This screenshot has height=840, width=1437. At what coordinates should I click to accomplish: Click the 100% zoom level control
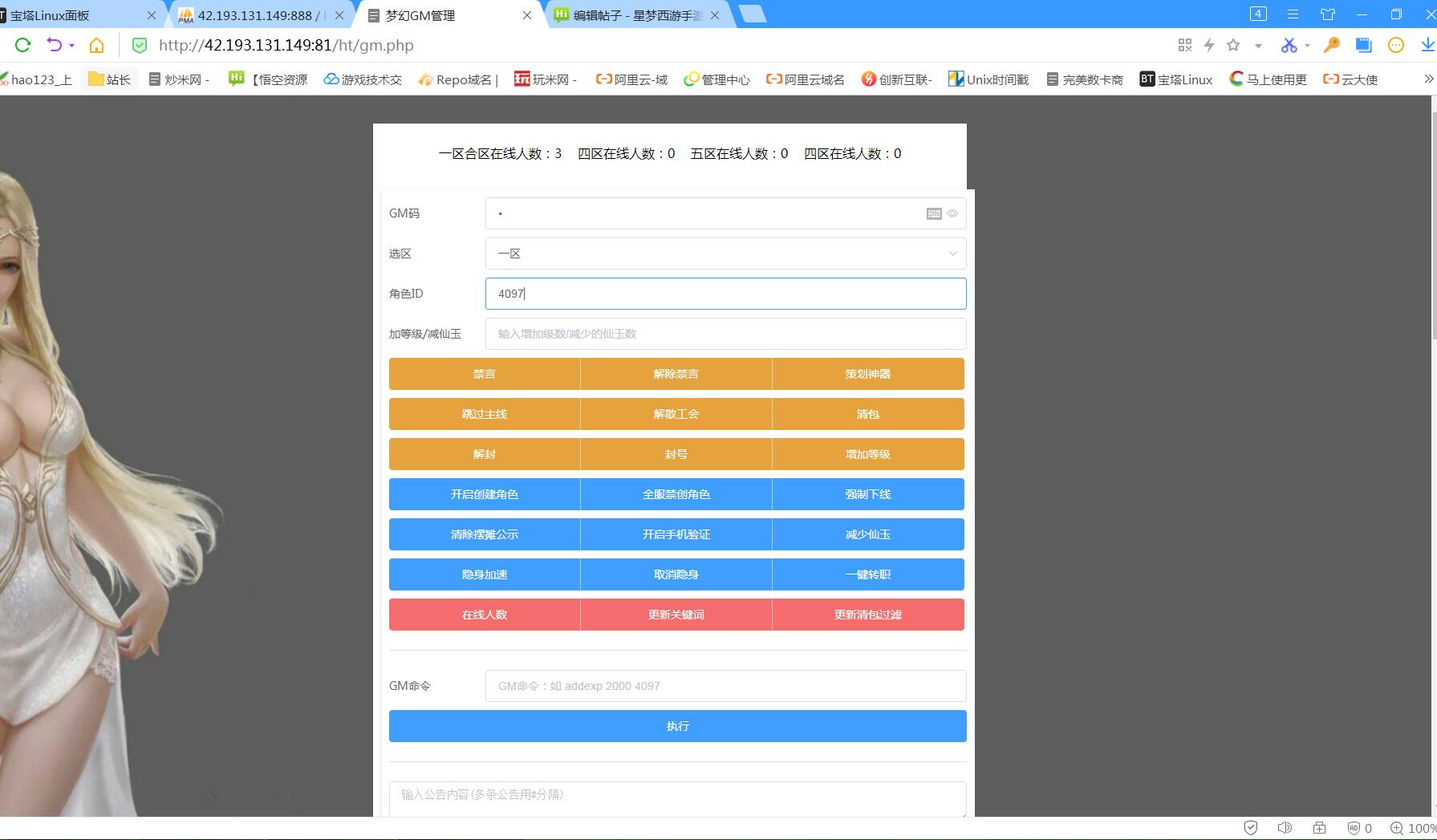point(1415,828)
